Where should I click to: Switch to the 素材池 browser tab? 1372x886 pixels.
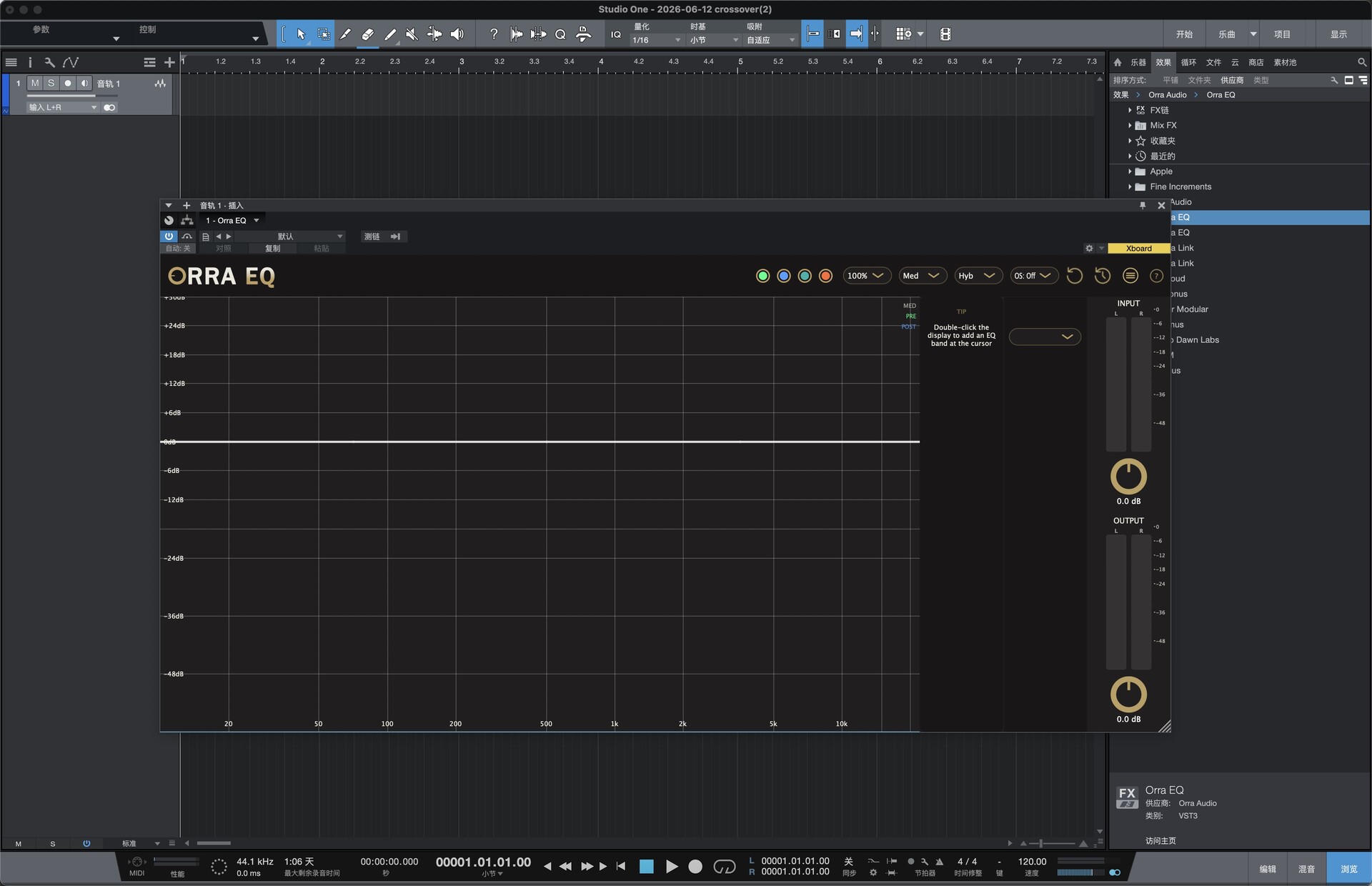[1285, 62]
